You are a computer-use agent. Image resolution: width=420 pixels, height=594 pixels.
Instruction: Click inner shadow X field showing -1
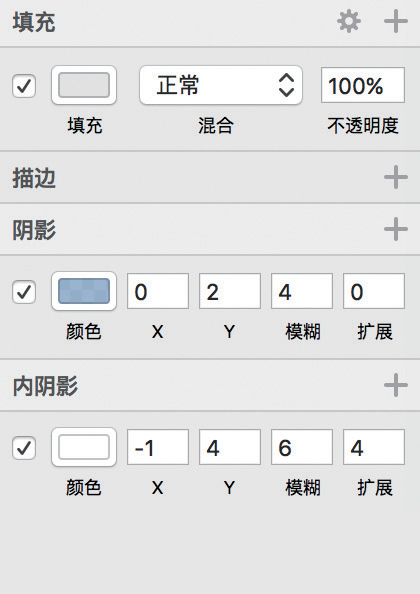pos(158,447)
